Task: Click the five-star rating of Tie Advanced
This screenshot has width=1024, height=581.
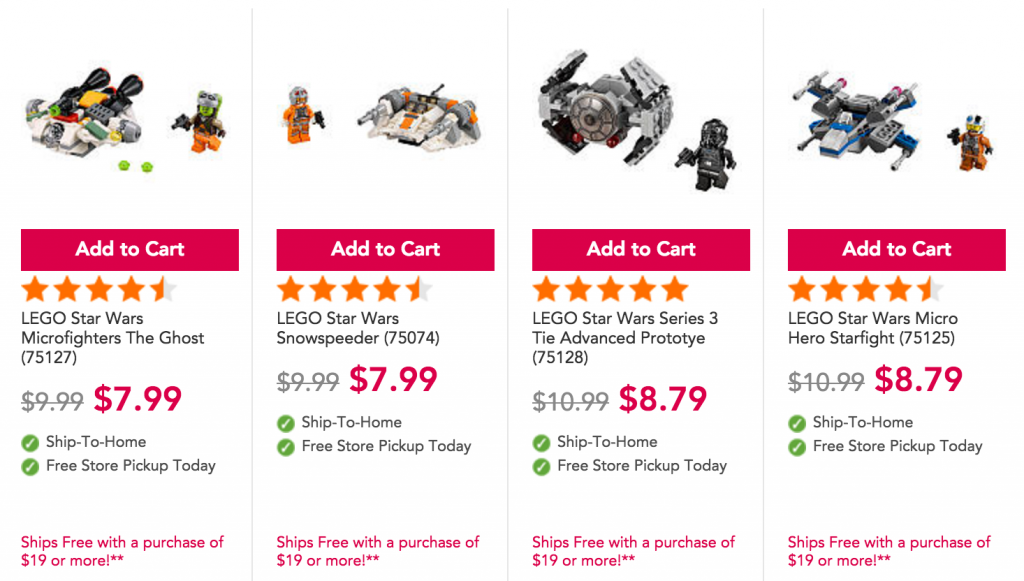Action: 611,289
